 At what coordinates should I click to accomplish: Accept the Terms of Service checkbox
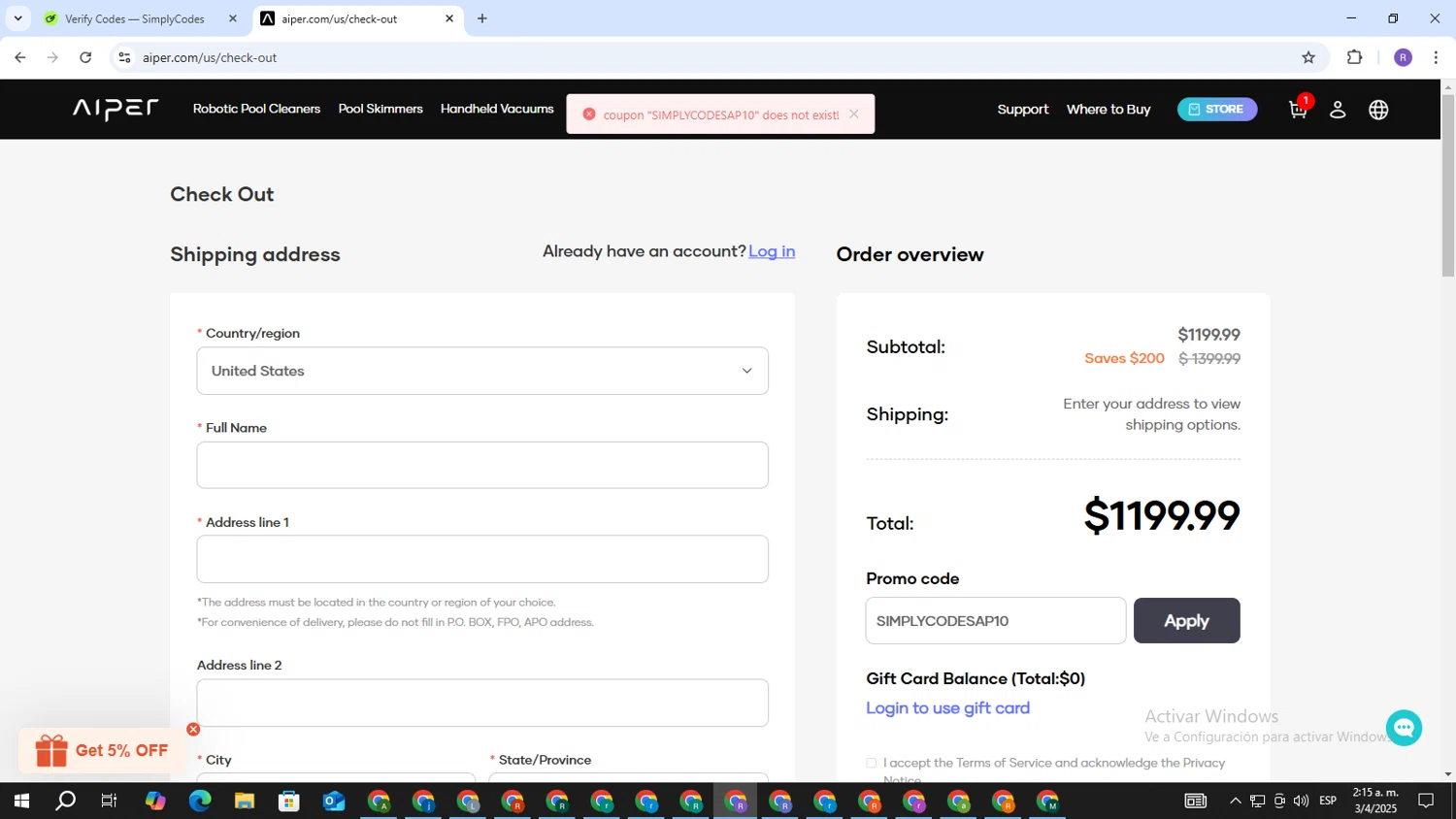[x=872, y=764]
